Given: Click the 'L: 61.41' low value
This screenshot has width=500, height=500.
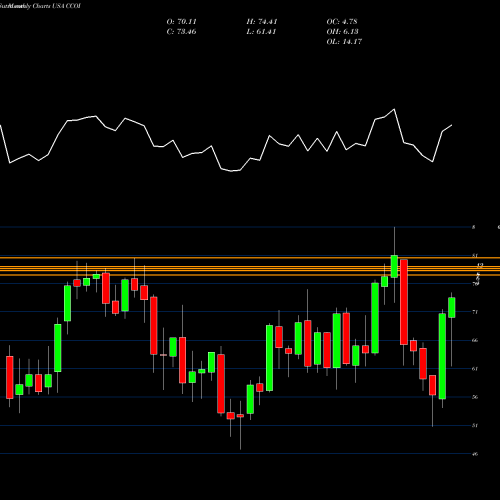Looking at the screenshot, I should [262, 32].
